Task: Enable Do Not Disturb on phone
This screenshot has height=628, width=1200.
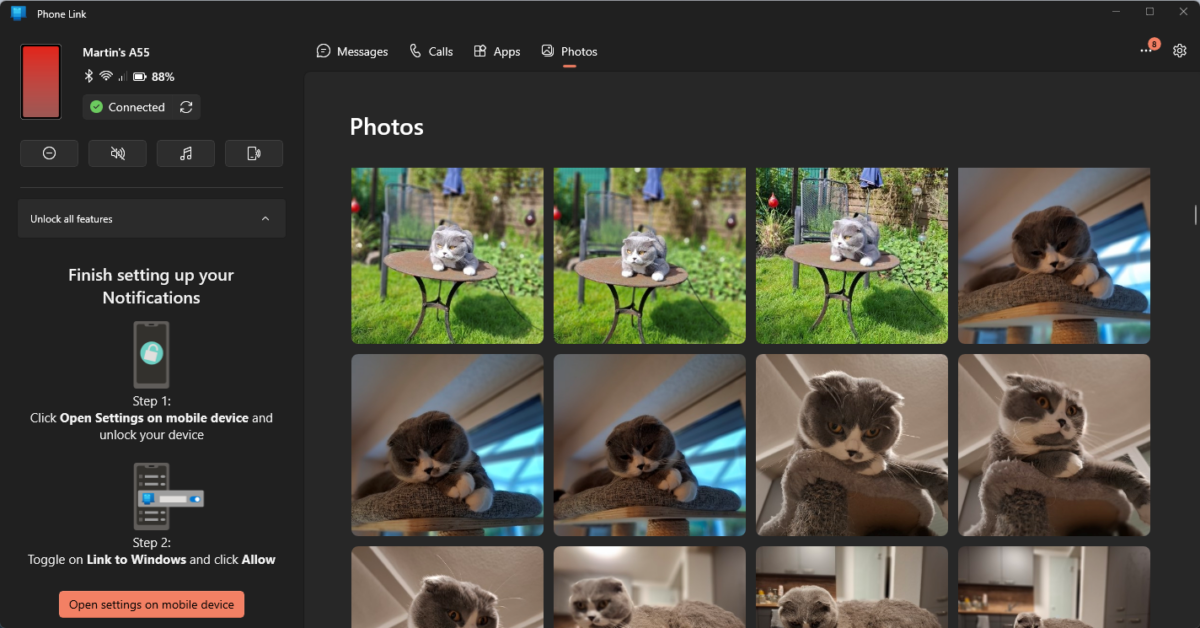Action: [x=49, y=153]
